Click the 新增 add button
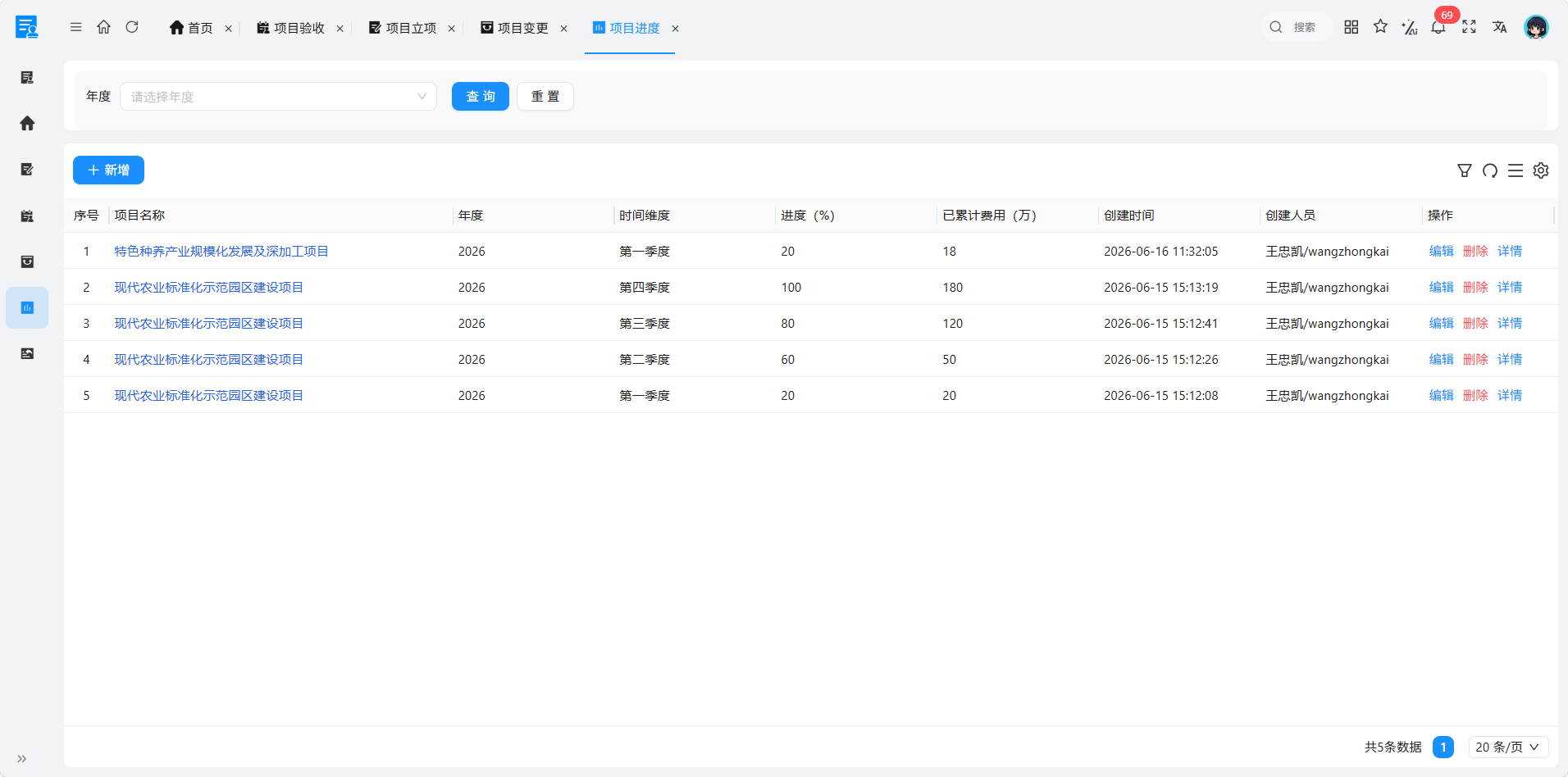This screenshot has width=1568, height=777. pos(108,170)
